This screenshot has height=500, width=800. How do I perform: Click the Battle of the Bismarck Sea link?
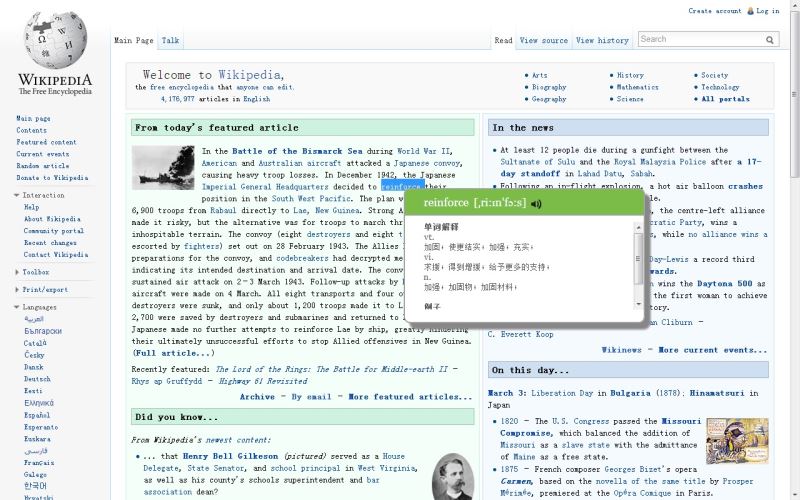click(x=297, y=151)
